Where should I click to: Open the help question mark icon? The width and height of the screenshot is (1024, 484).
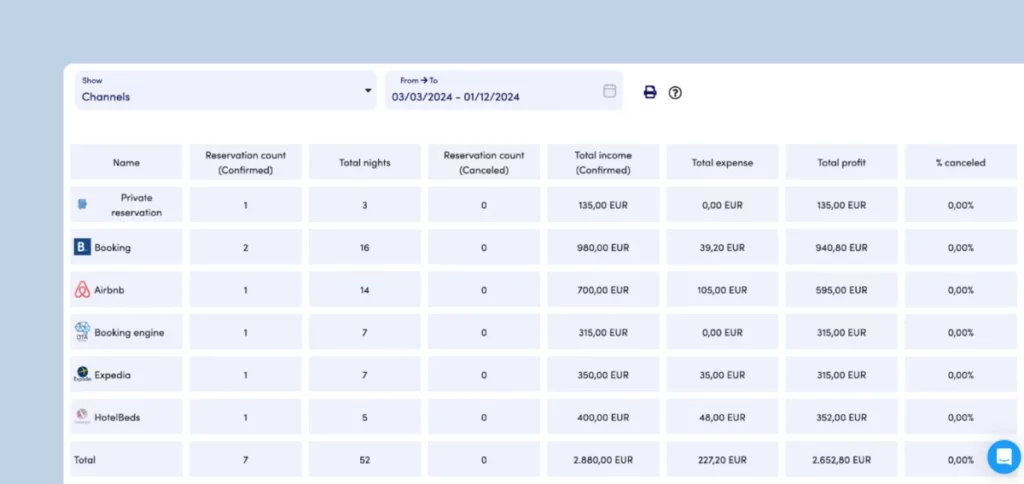(675, 92)
